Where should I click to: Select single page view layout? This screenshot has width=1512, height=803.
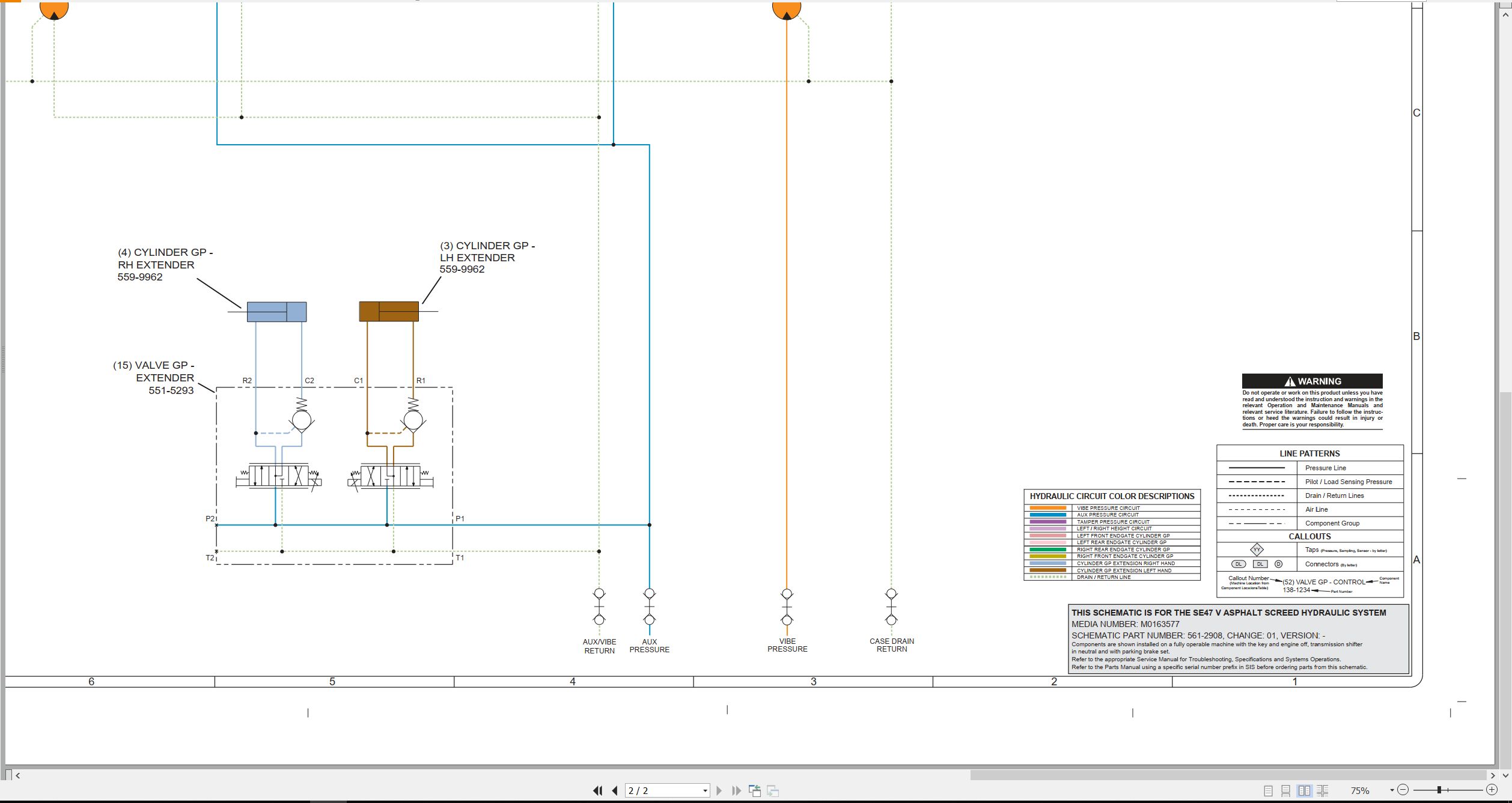(x=1268, y=790)
